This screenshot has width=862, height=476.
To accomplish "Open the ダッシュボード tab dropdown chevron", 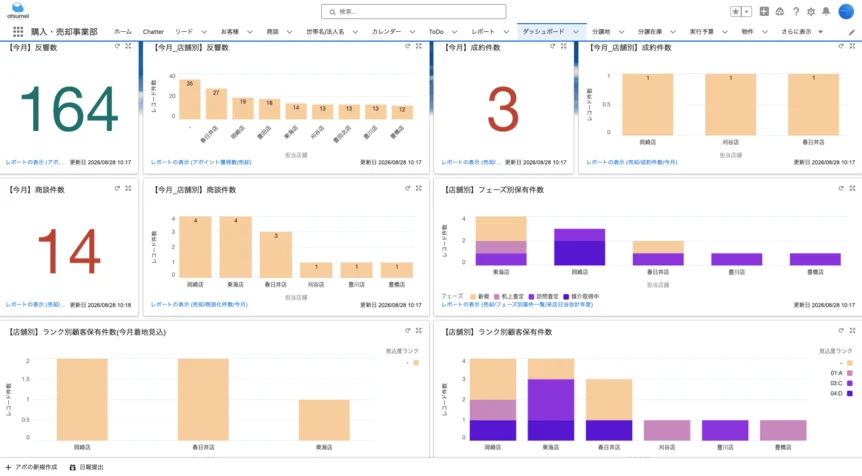I will point(576,32).
